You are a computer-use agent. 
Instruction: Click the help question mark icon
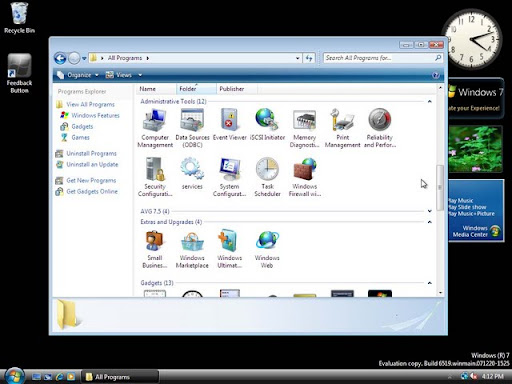(x=436, y=75)
